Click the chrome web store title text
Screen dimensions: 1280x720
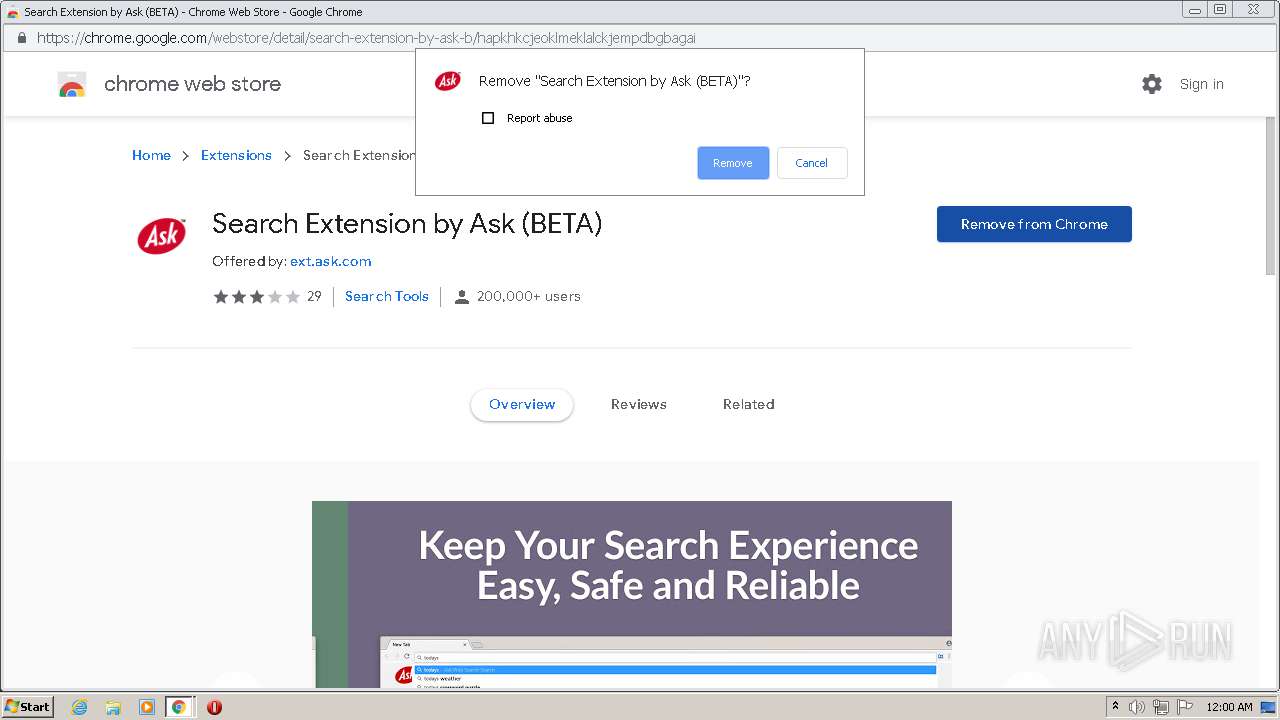[192, 84]
